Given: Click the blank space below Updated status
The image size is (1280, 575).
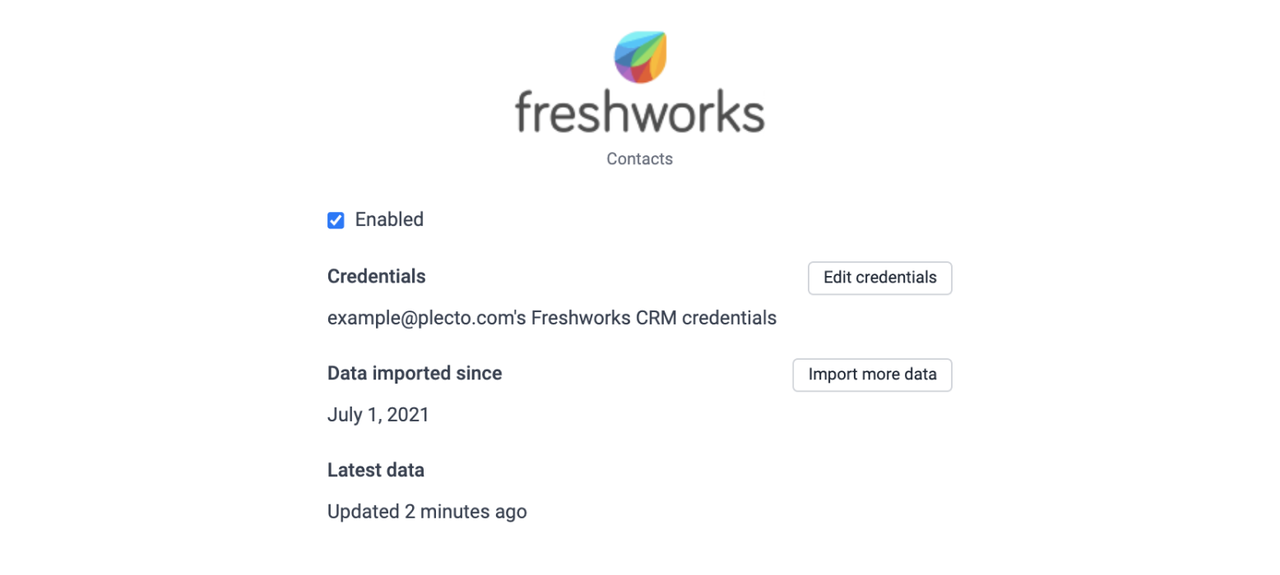Looking at the screenshot, I should coord(640,550).
